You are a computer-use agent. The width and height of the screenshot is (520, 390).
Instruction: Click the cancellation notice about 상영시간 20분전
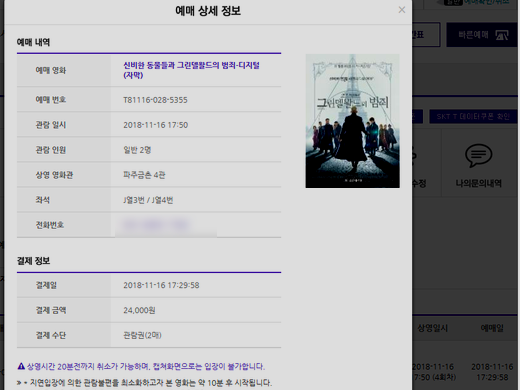click(146, 367)
